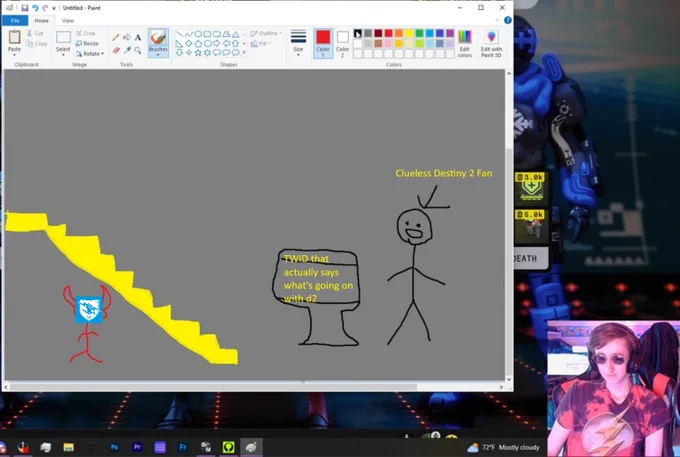Open the shape Fill dropdown
Screen dimensions: 680x457
(261, 43)
